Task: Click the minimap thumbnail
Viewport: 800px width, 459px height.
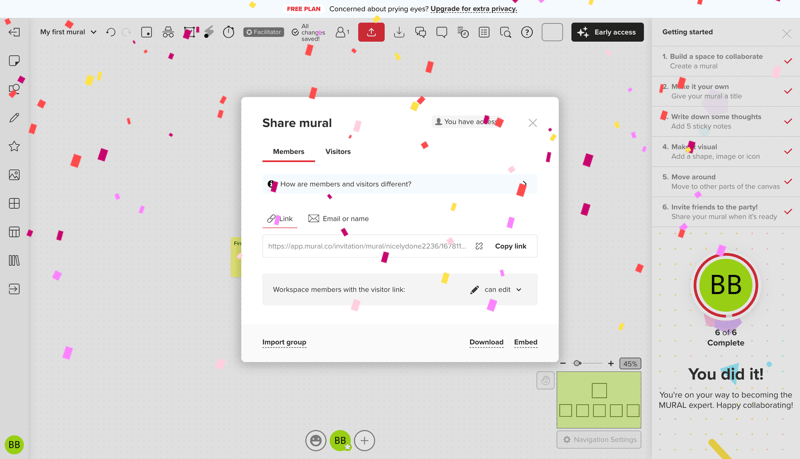Action: [599, 400]
